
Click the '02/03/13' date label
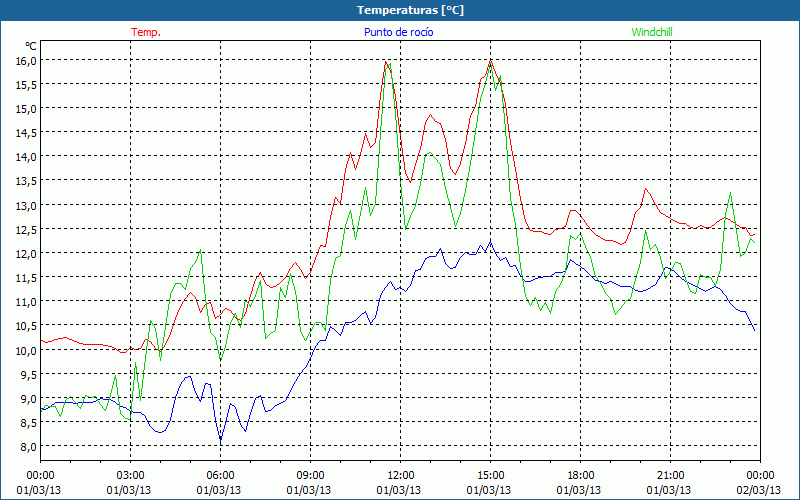click(759, 490)
